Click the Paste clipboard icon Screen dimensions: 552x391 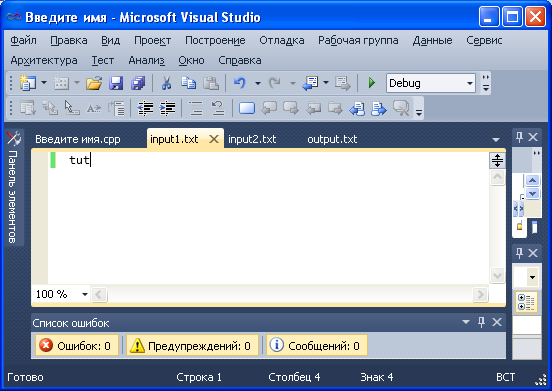211,83
